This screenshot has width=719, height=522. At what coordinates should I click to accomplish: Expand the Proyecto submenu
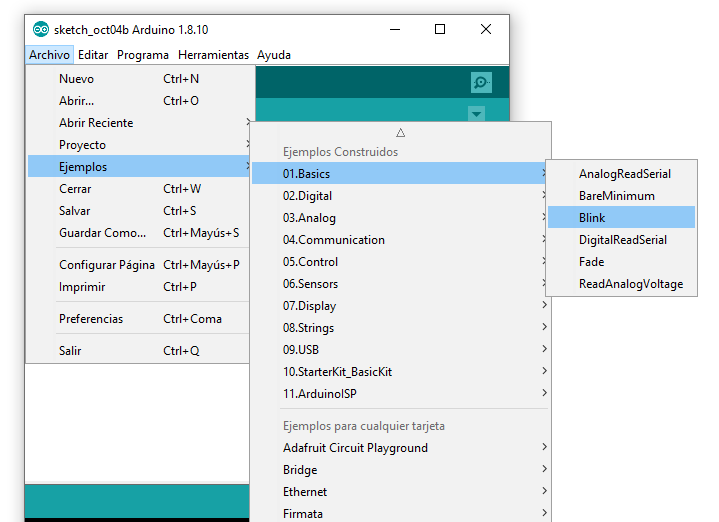138,145
